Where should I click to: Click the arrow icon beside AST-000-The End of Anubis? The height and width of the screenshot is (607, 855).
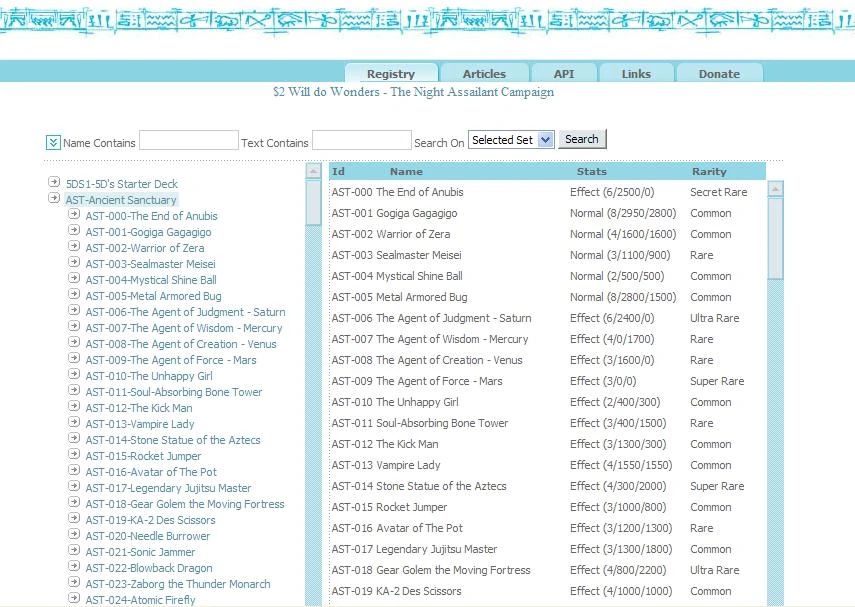coord(74,214)
